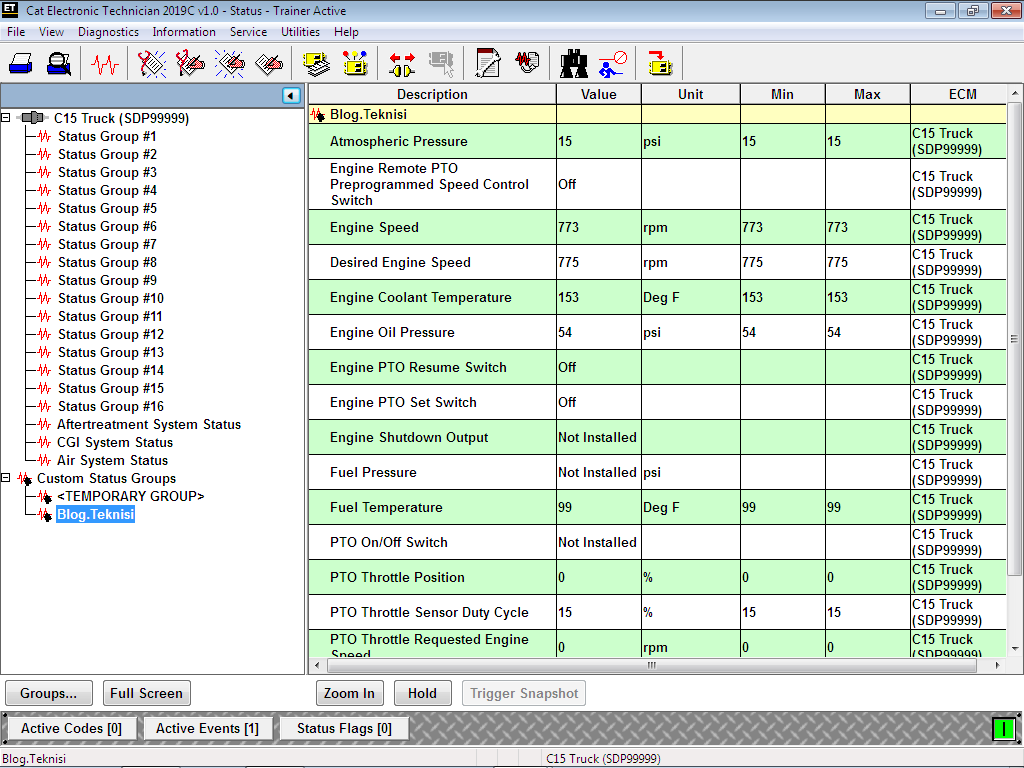This screenshot has height=768, width=1024.
Task: View Active Diagnostic Codes from the toolbar
Action: pos(151,62)
